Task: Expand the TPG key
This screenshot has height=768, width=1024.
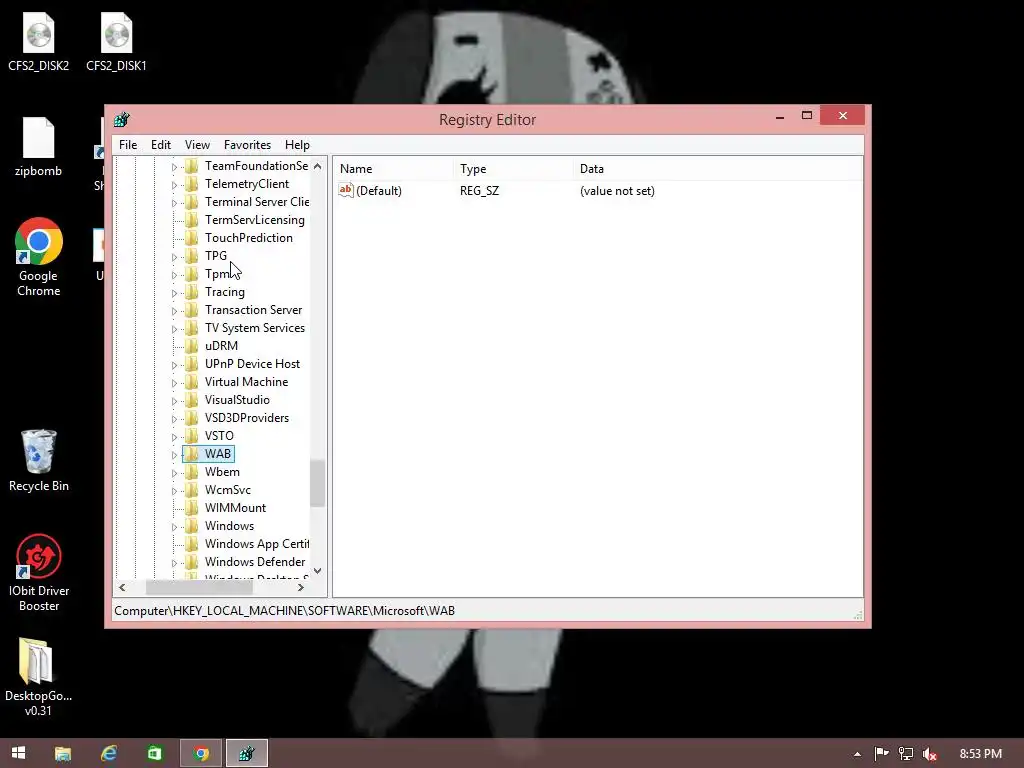Action: point(174,257)
